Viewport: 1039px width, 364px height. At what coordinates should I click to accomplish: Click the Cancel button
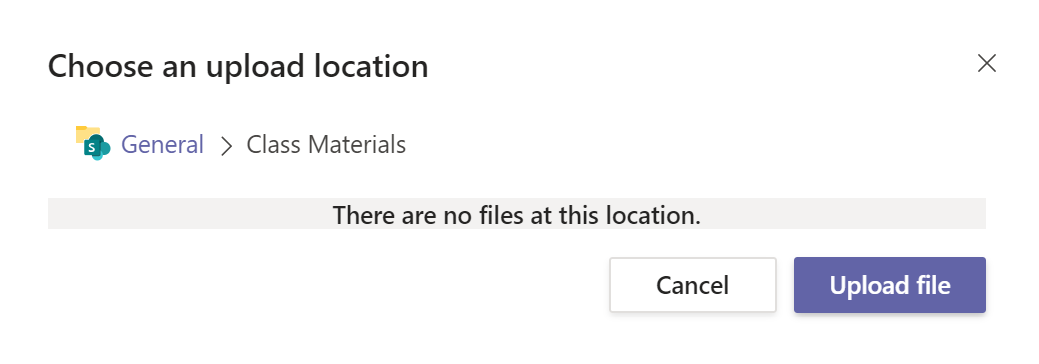click(x=692, y=285)
